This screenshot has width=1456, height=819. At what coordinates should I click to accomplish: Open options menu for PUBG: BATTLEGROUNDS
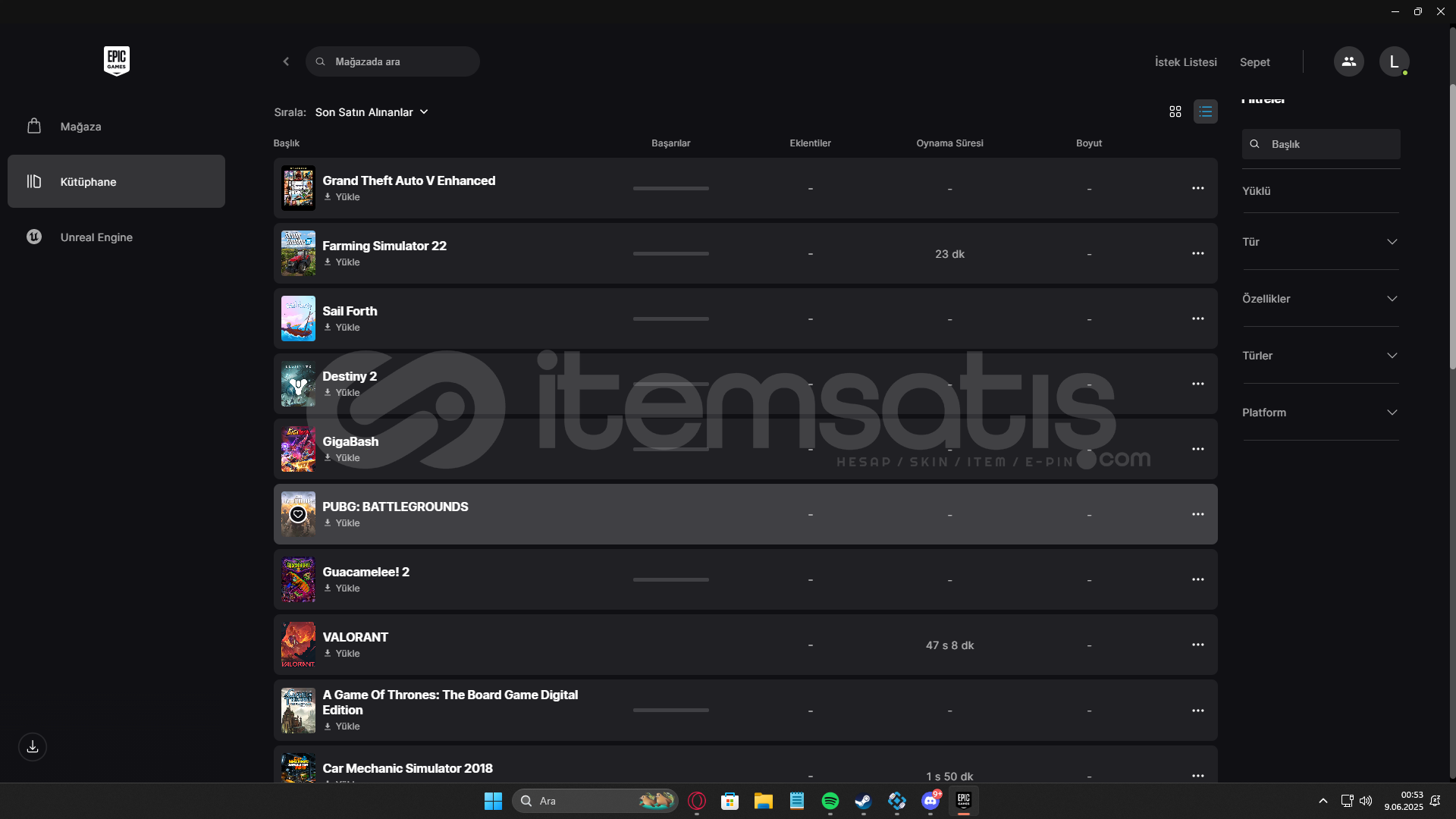pyautogui.click(x=1197, y=514)
